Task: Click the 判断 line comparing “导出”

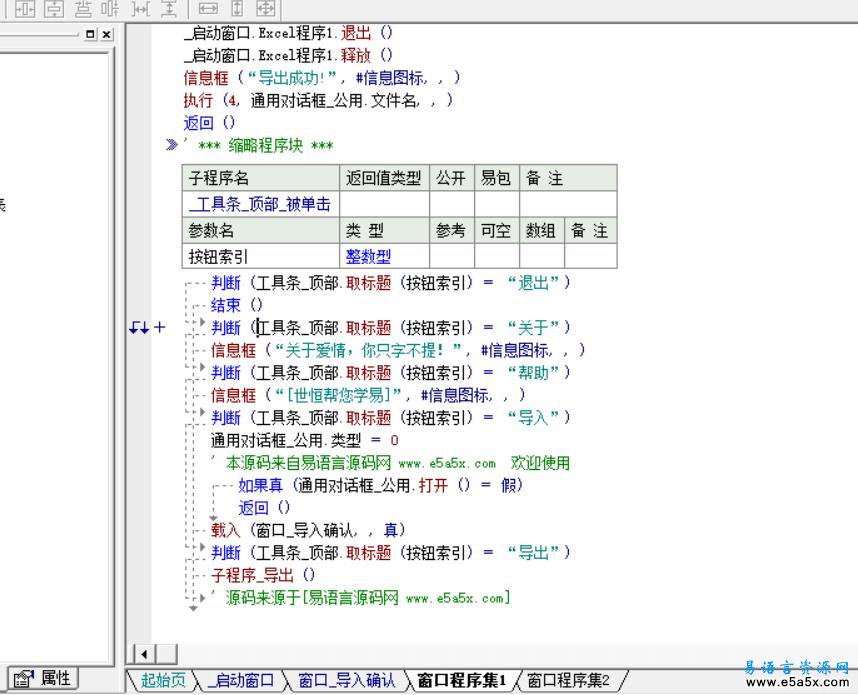Action: 391,552
